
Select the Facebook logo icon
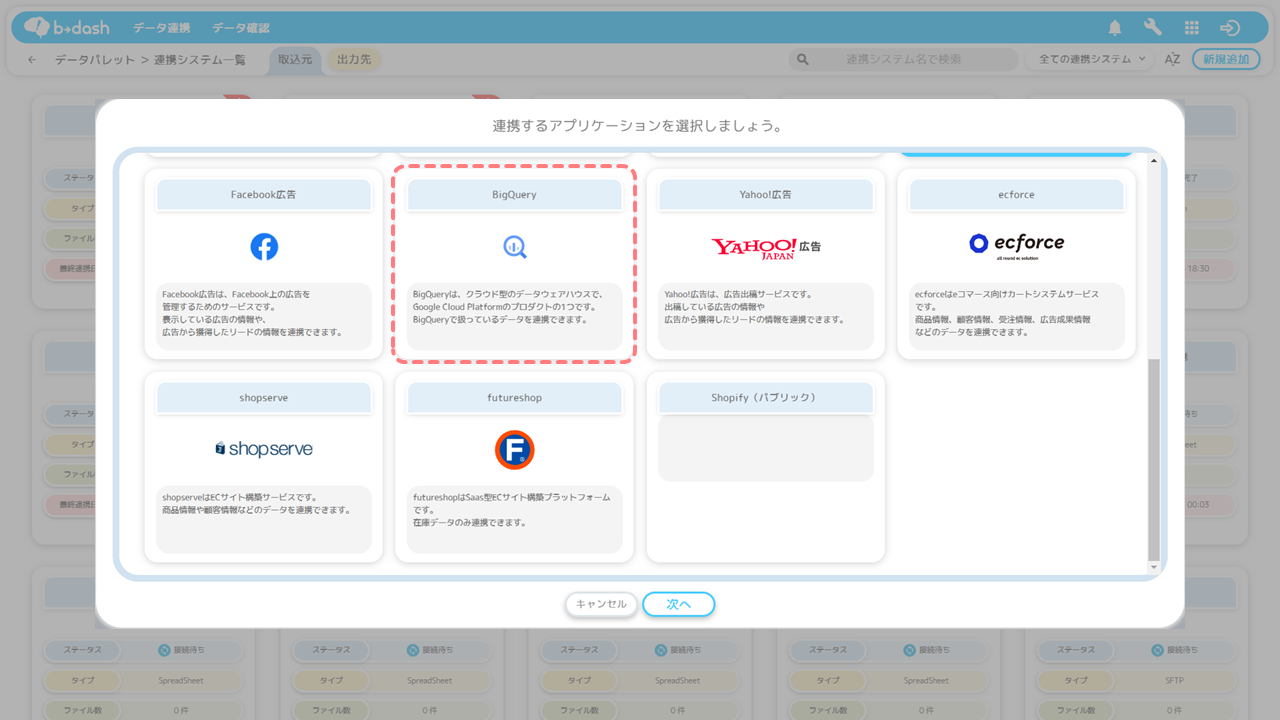click(x=264, y=247)
